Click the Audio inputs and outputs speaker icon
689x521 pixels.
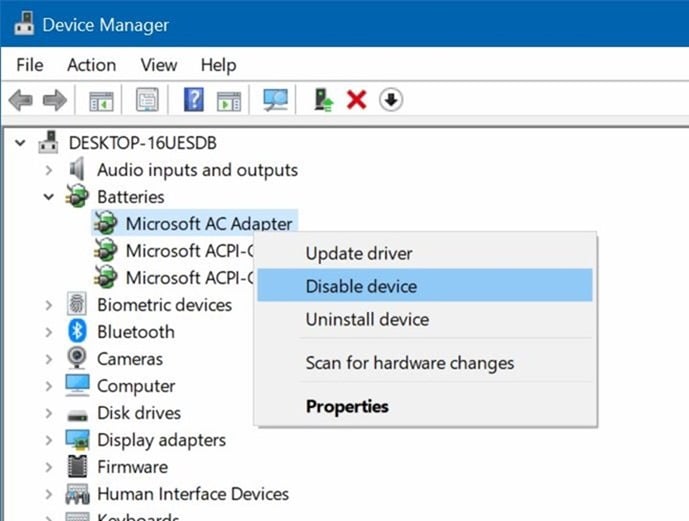(77, 169)
